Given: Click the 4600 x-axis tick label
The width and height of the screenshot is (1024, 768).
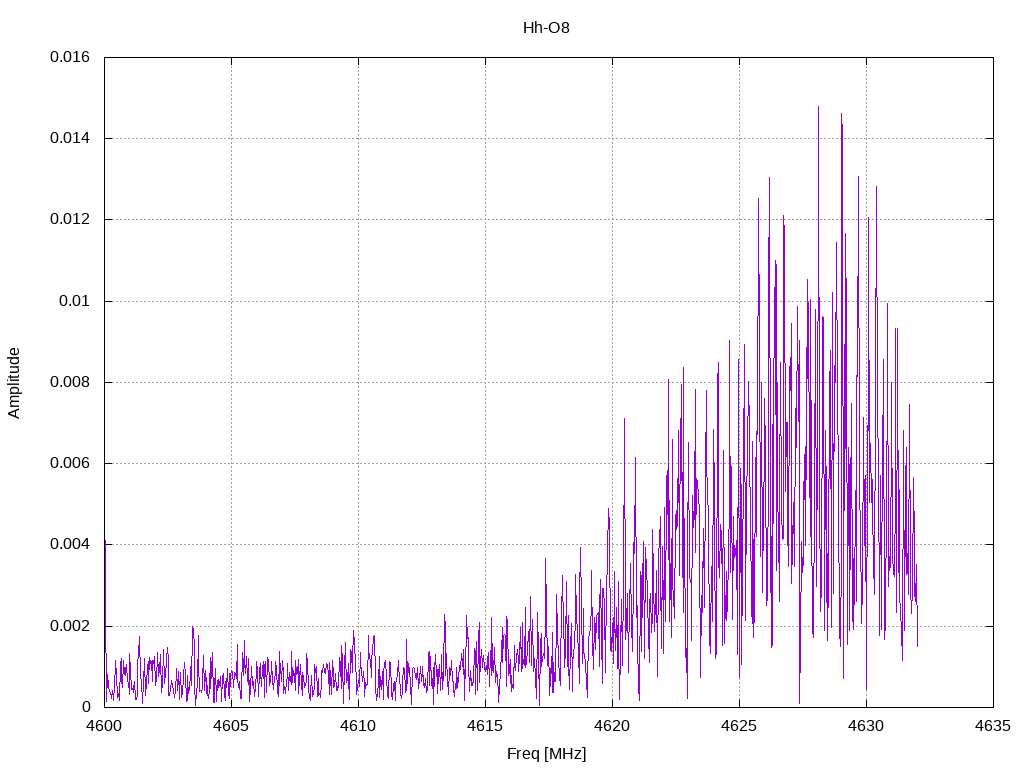Looking at the screenshot, I should 104,726.
